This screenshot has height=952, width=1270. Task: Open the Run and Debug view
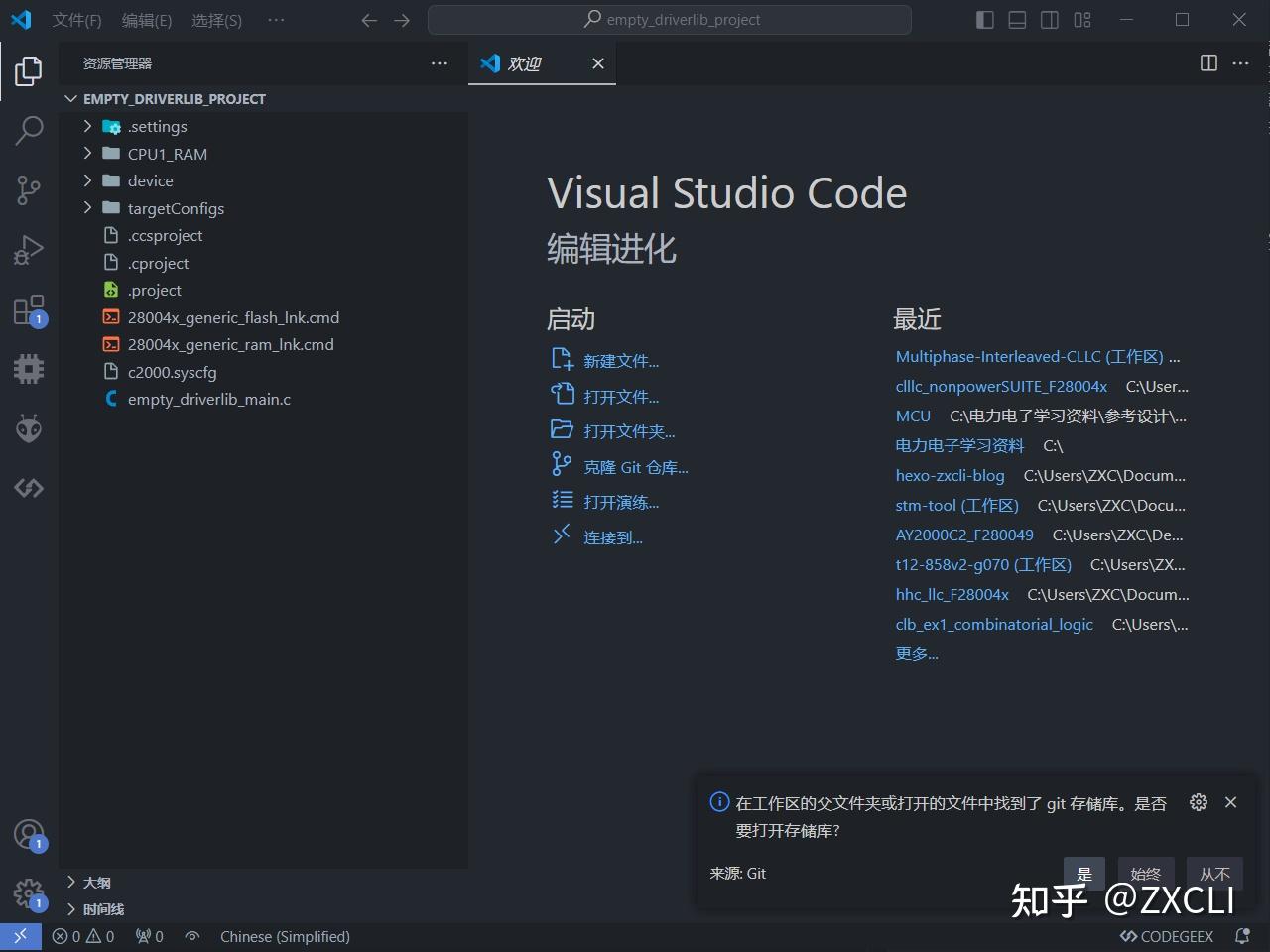point(28,249)
